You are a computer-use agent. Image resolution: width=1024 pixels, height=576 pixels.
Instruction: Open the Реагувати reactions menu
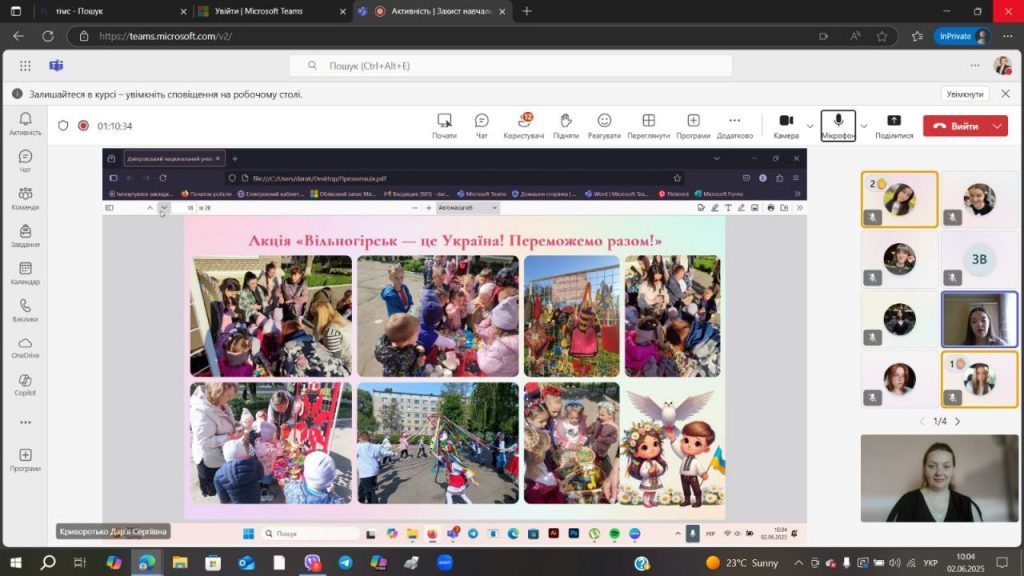point(604,125)
